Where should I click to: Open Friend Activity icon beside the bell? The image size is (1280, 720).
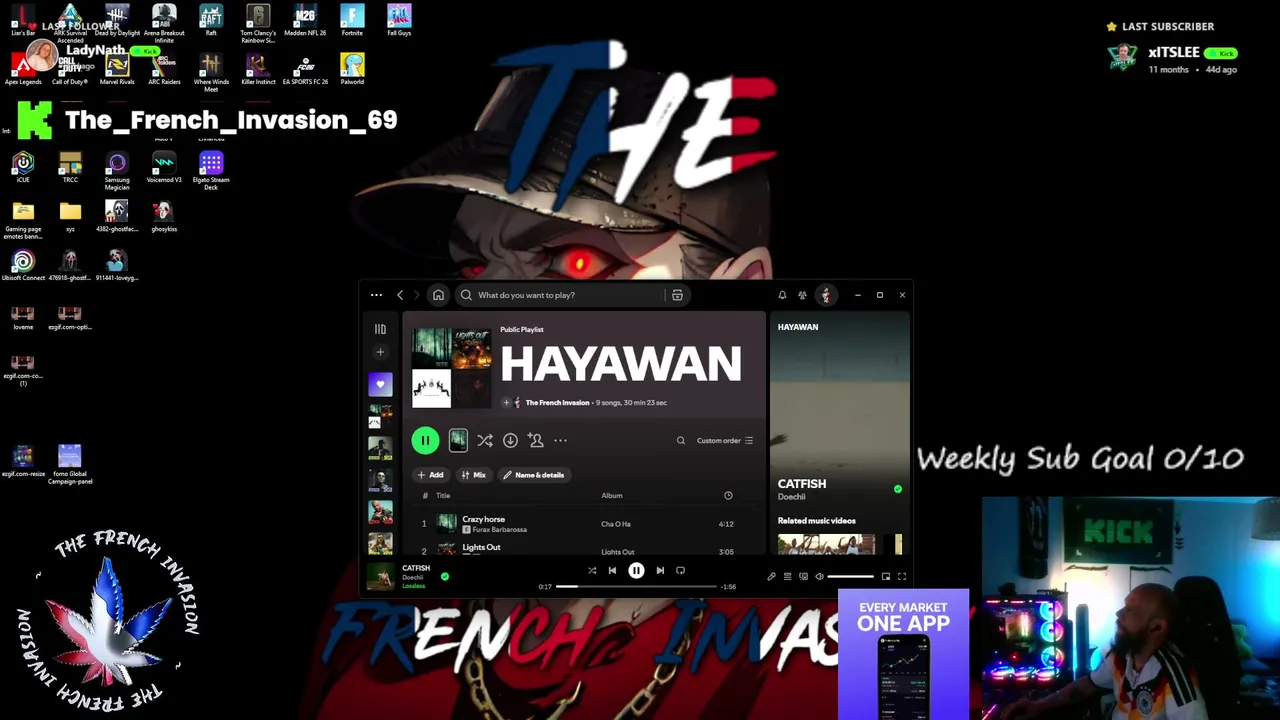(x=802, y=295)
